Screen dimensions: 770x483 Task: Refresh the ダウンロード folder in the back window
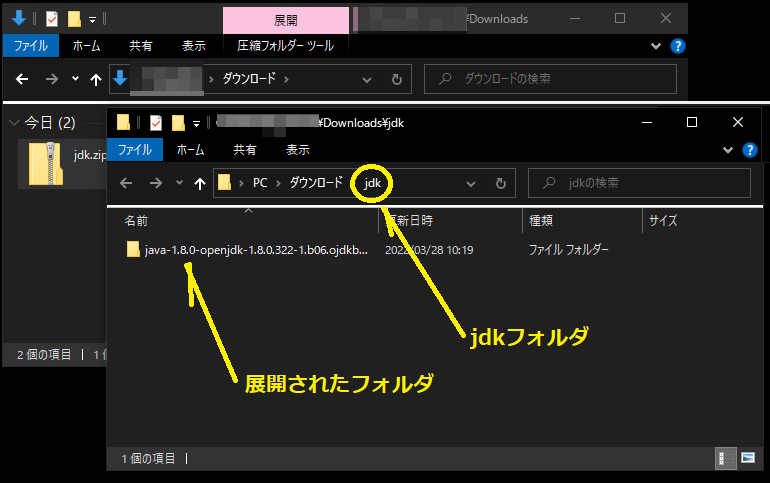(396, 79)
